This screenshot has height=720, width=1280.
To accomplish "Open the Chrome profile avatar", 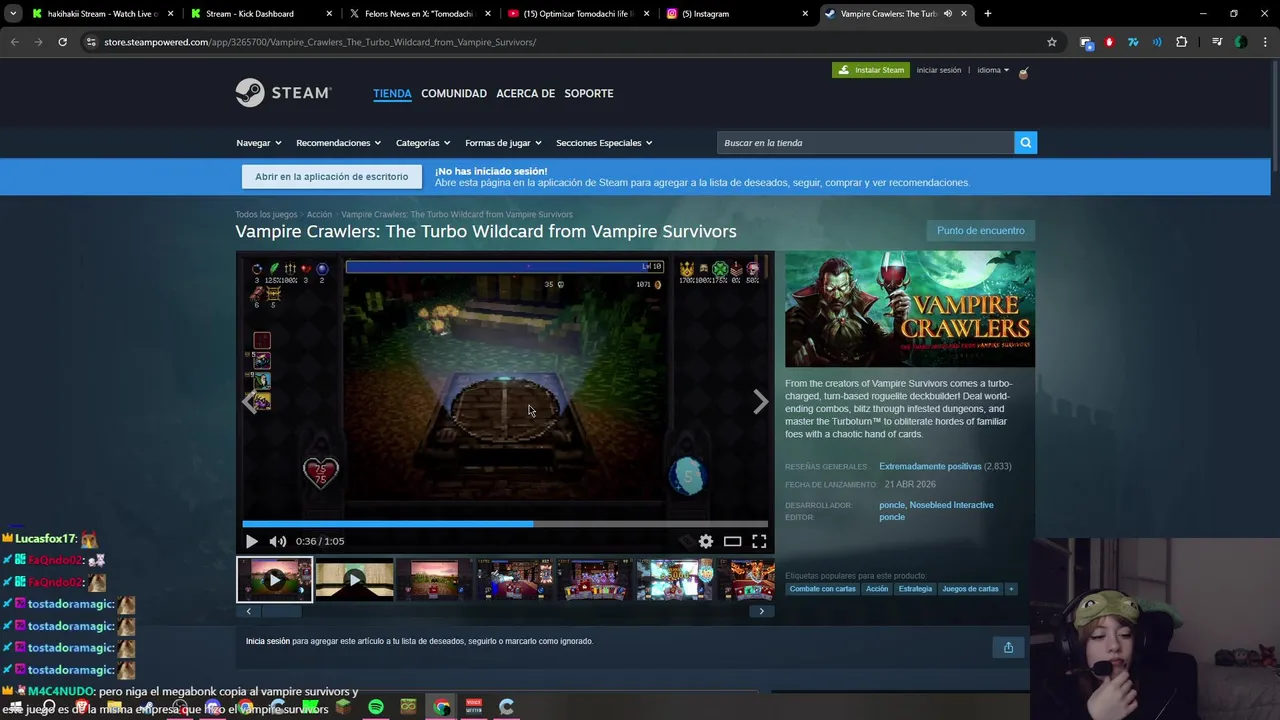I will (1241, 42).
